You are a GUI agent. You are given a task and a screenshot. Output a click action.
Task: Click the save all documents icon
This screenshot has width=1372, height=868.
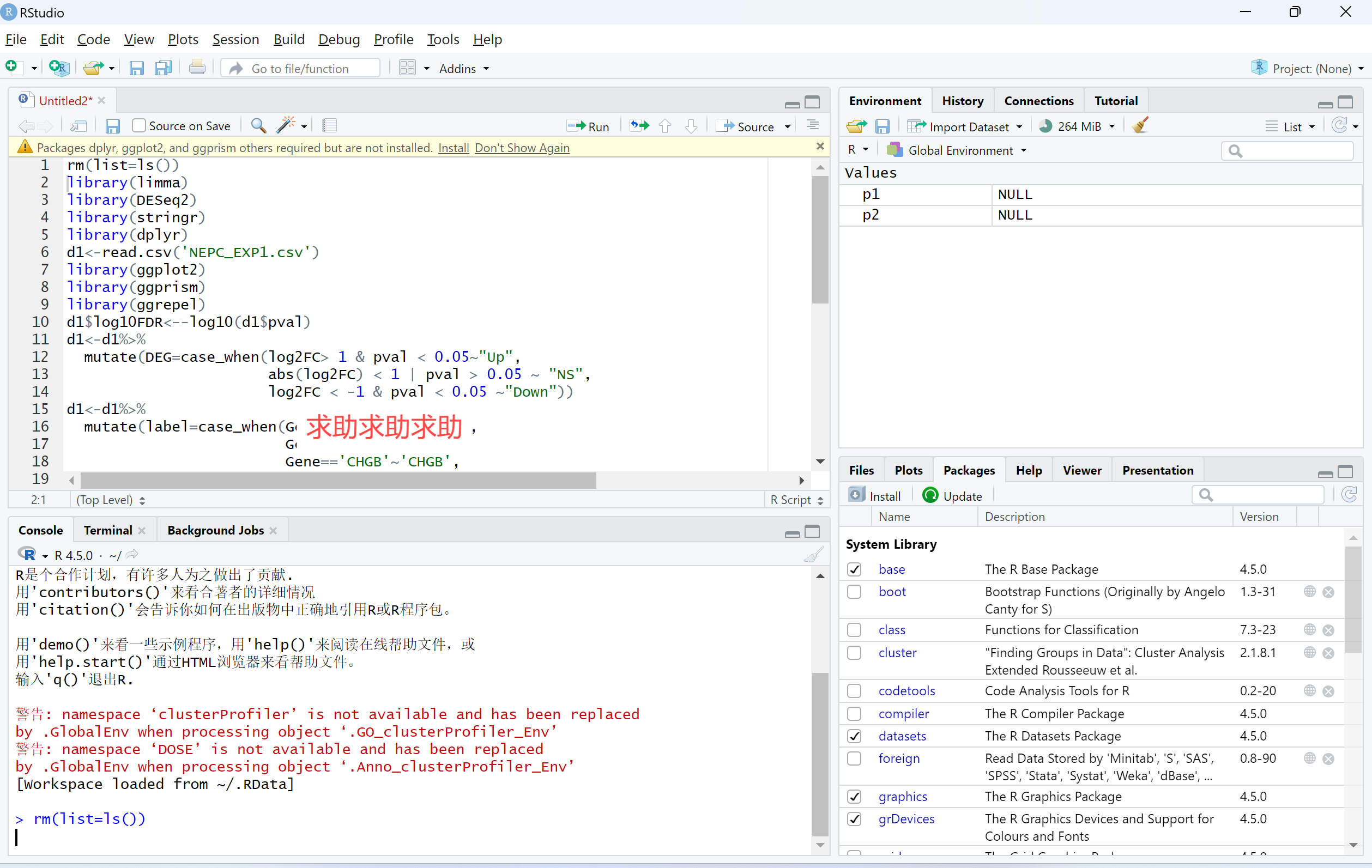(164, 68)
